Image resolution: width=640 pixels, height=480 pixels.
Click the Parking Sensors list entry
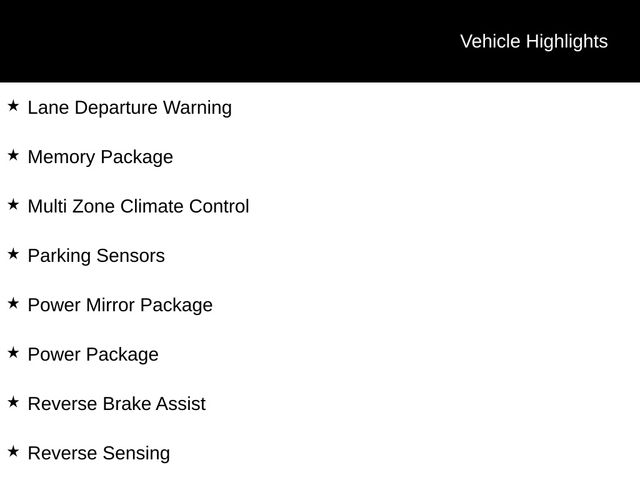point(96,256)
